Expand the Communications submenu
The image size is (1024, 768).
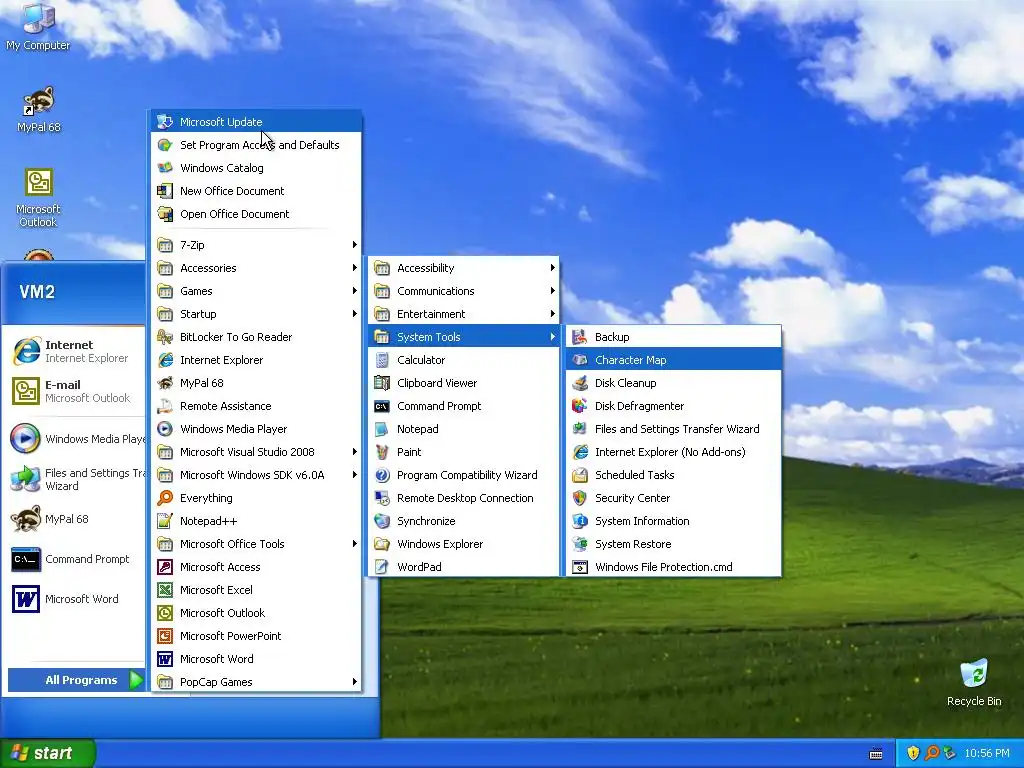click(464, 291)
